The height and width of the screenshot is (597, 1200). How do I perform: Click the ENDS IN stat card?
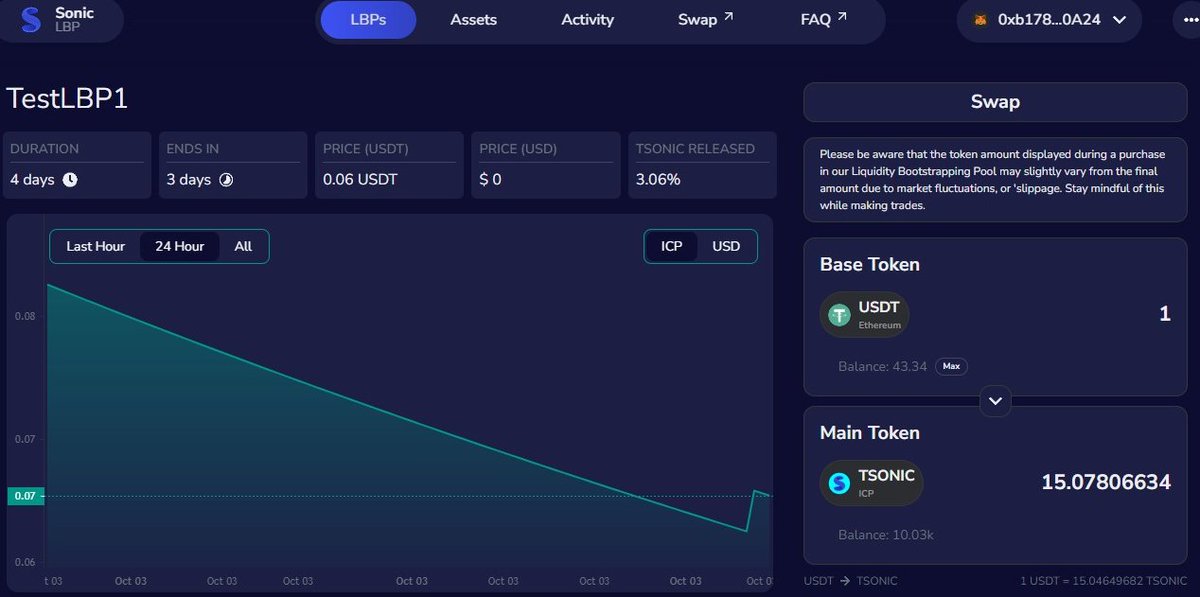[233, 165]
